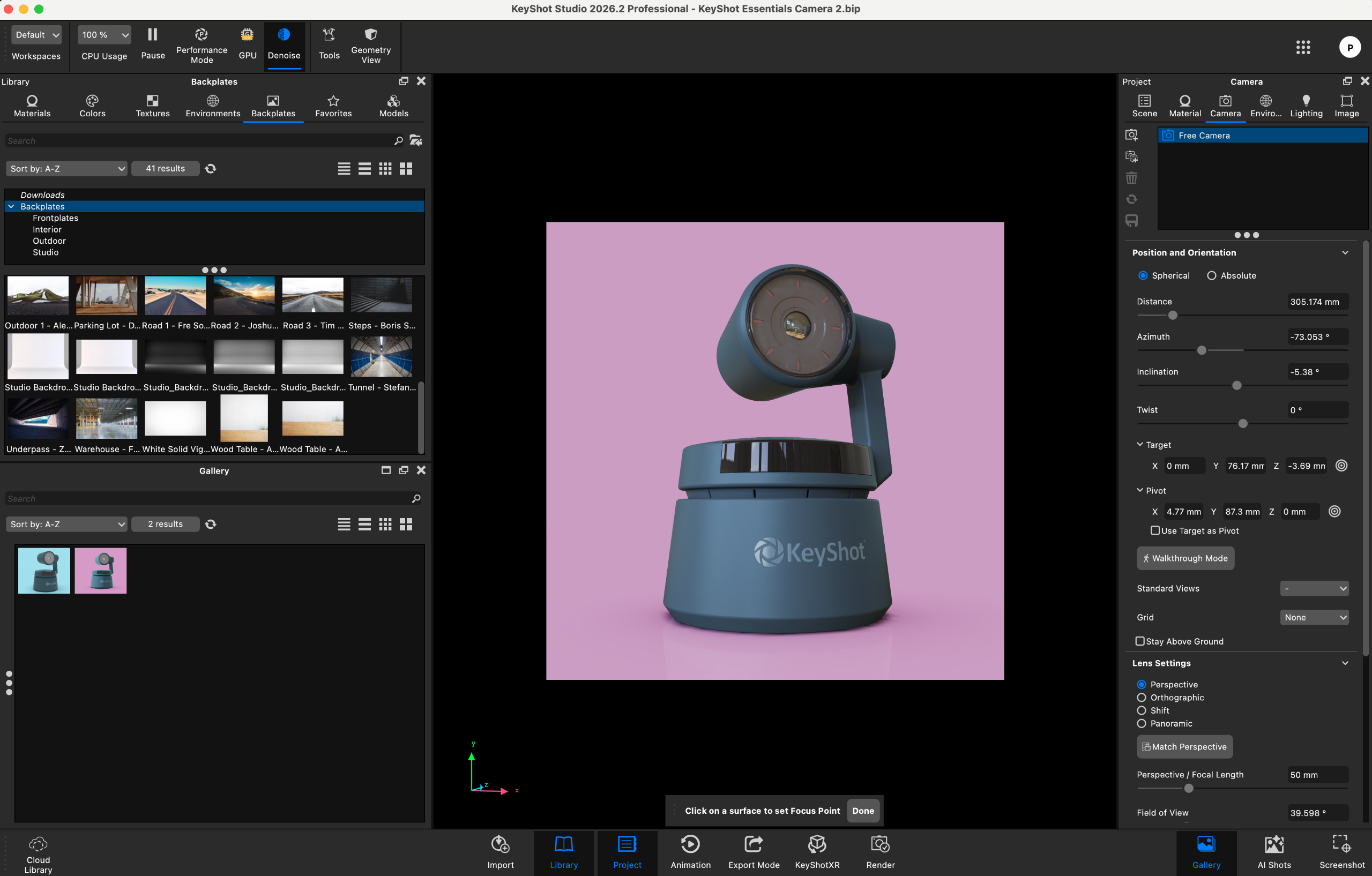Collapse the Backplates folder tree node
Screen dimensions: 1372x876
click(x=11, y=206)
